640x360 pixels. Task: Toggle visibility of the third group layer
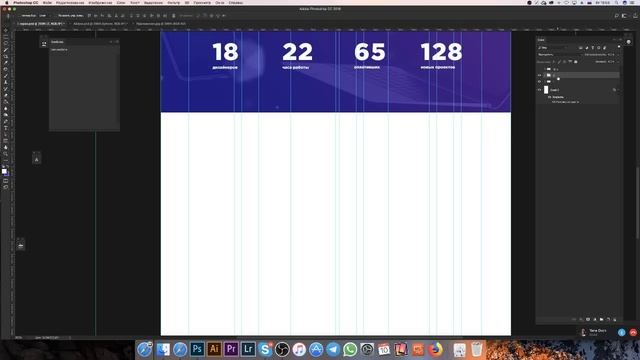pos(539,82)
